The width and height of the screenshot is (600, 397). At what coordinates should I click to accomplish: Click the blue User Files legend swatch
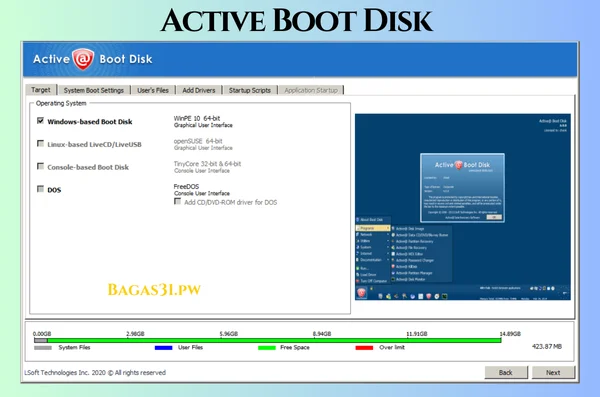(x=163, y=348)
